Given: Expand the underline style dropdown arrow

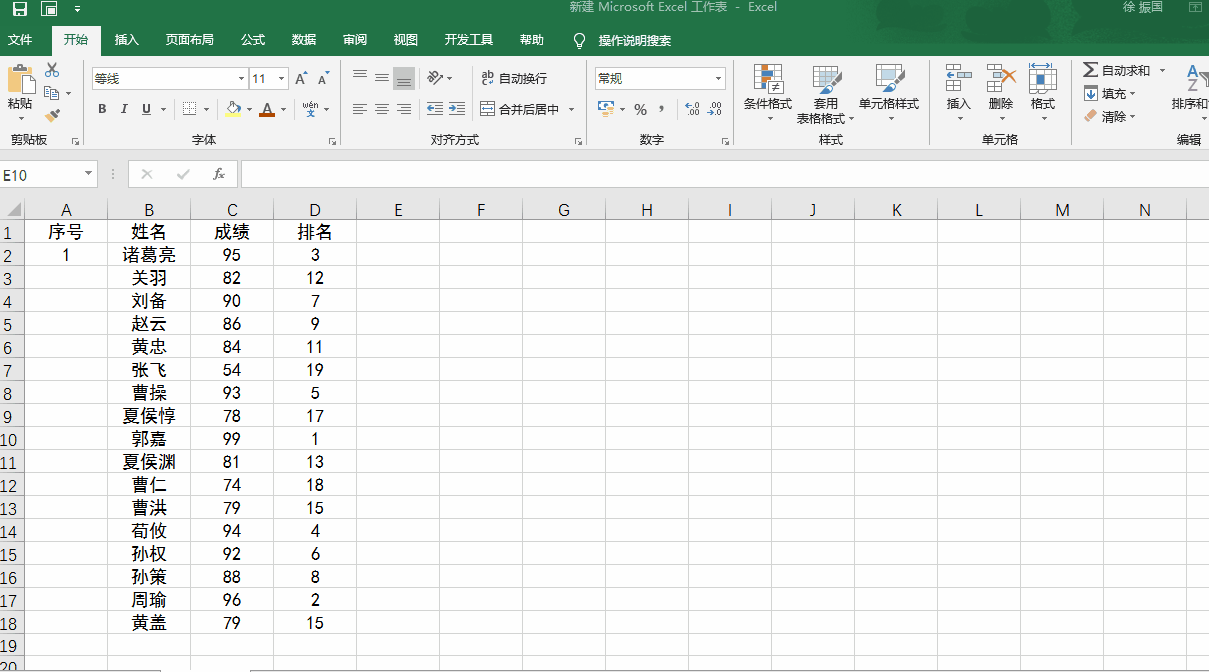Looking at the screenshot, I should (x=162, y=110).
